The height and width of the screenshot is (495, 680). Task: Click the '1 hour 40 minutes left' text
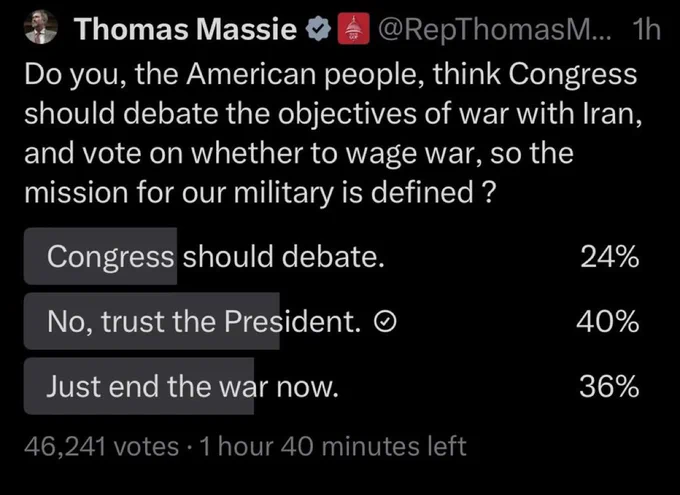333,446
